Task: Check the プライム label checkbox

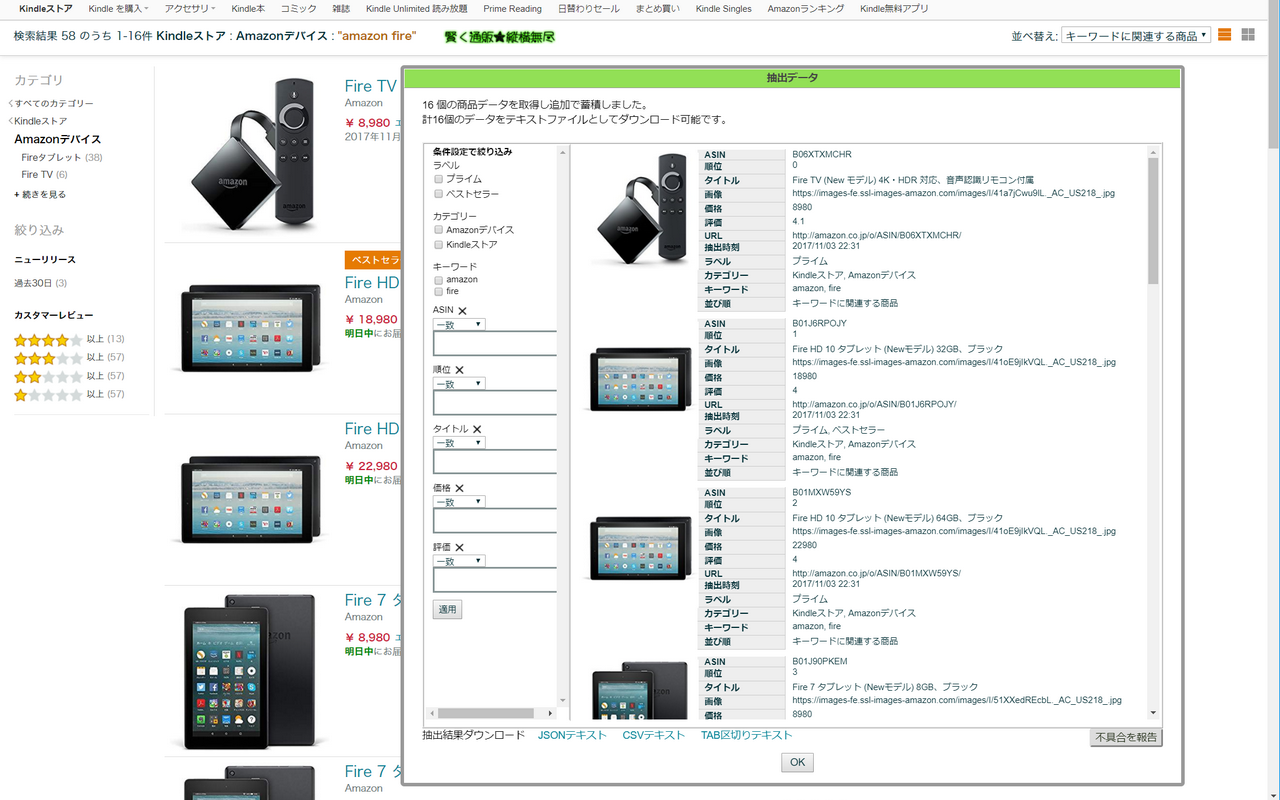Action: (x=439, y=179)
